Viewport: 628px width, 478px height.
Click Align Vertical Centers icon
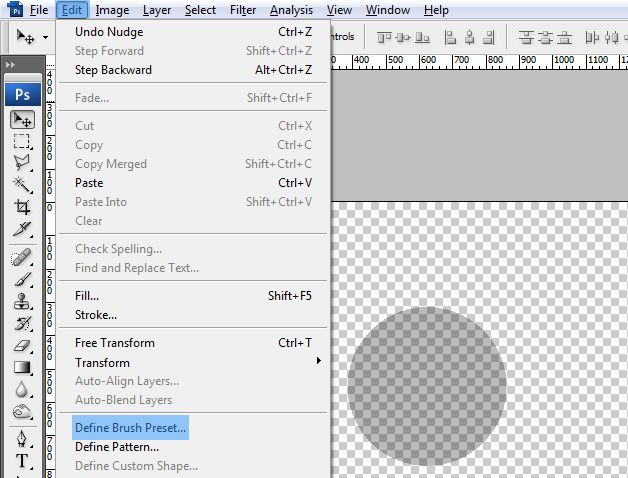pyautogui.click(x=403, y=38)
